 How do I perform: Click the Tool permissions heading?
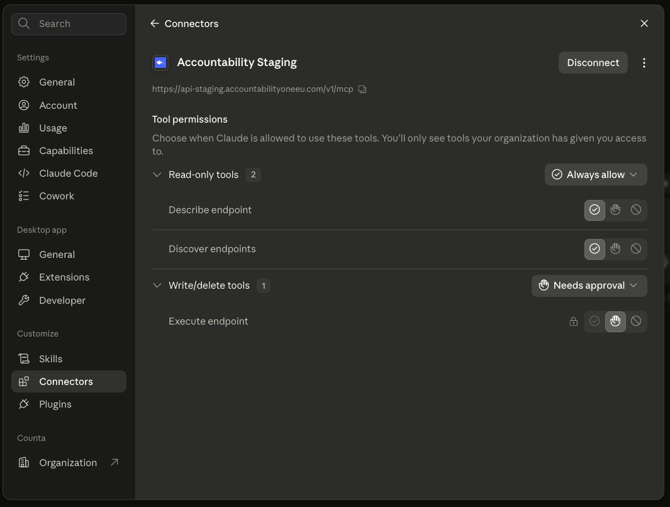pos(190,119)
